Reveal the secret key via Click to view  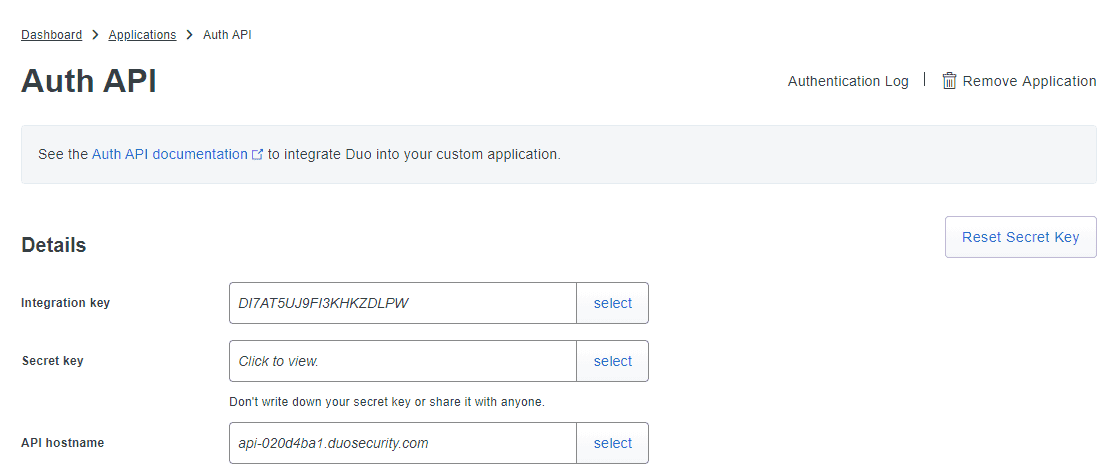tap(402, 361)
